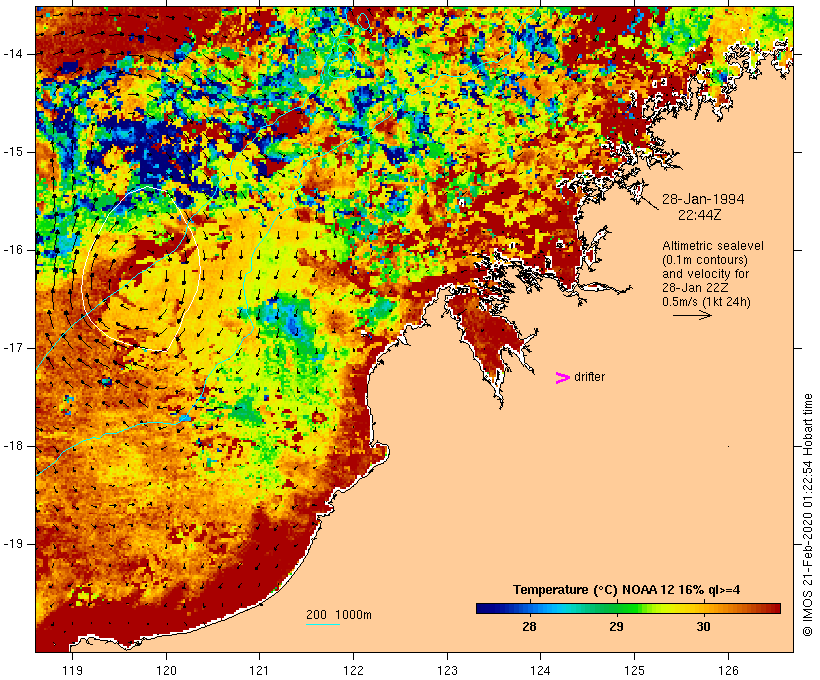Click the latitude label '-15'
This screenshot has height=680, width=820.
pyautogui.click(x=13, y=152)
